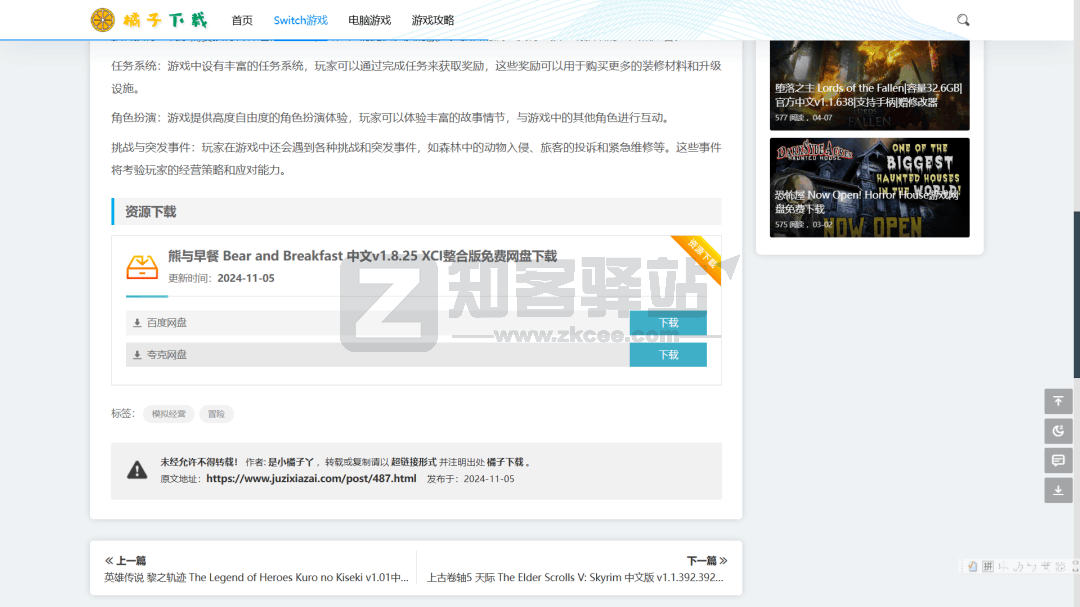The width and height of the screenshot is (1080, 607).
Task: Click the warning triangle copyright icon
Action: pyautogui.click(x=137, y=470)
